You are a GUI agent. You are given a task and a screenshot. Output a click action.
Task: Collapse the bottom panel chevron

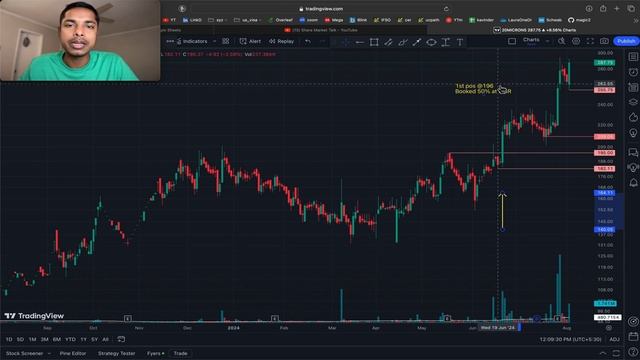pyautogui.click(x=603, y=353)
